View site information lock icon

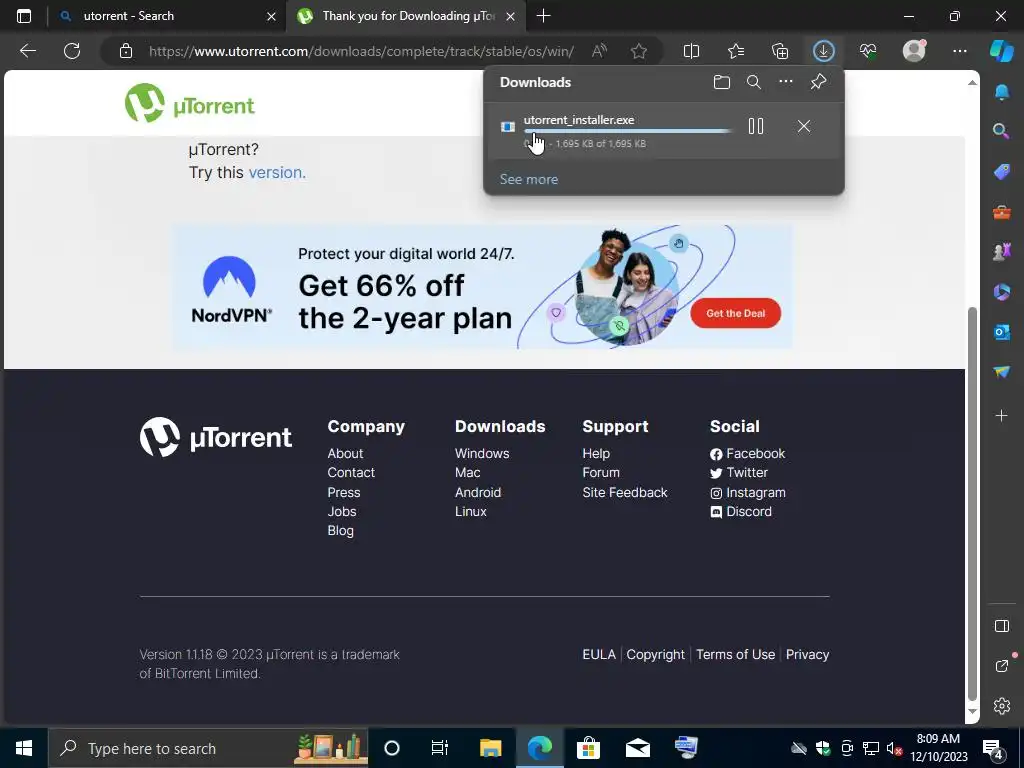126,51
